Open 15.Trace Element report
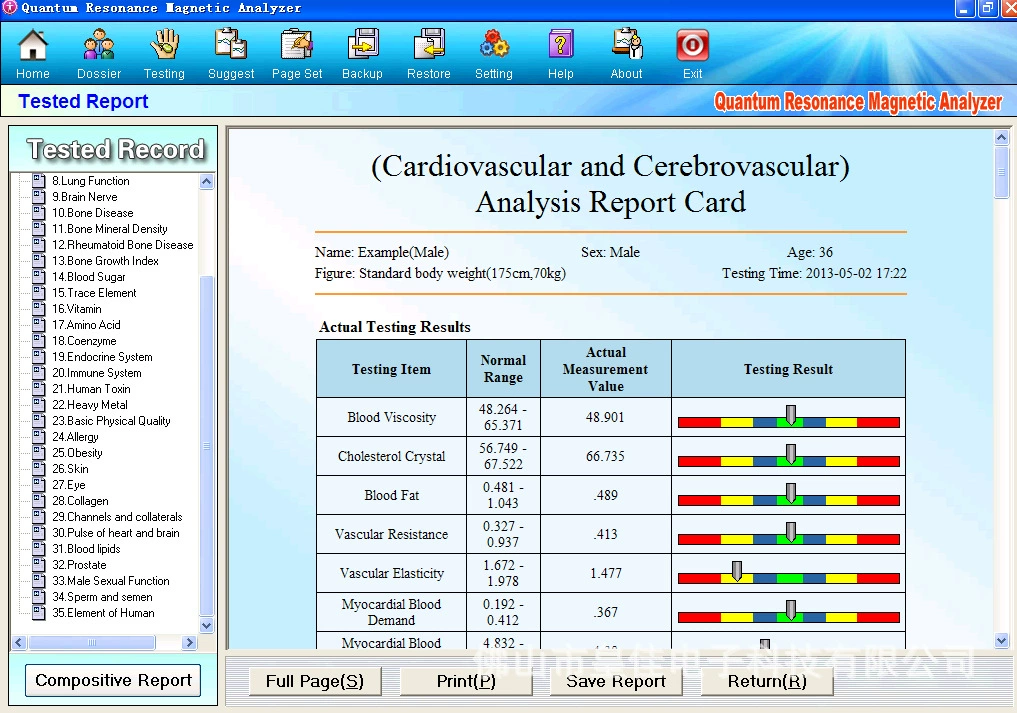 coord(94,293)
